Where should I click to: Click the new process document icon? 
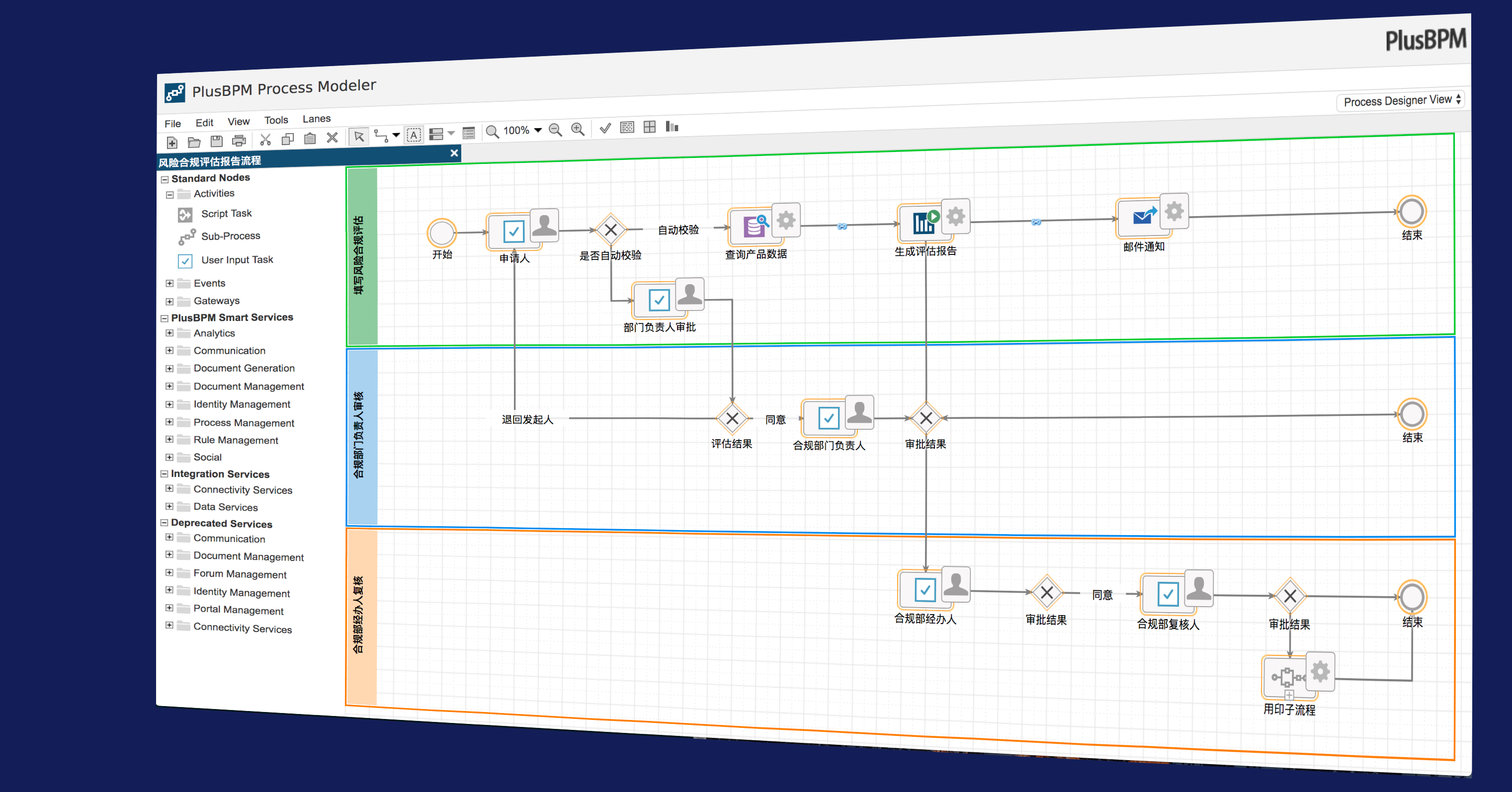click(172, 143)
